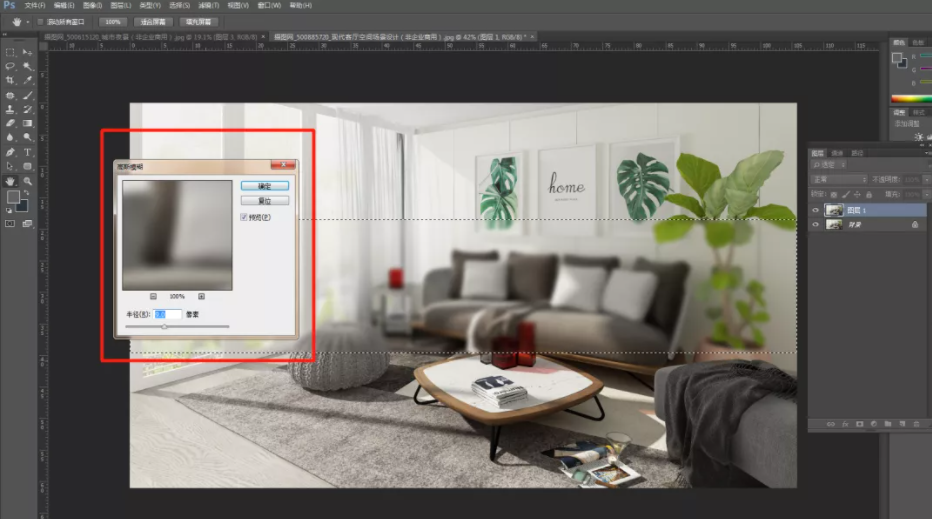Reset default foreground and background colors
The height and width of the screenshot is (519, 932).
(8, 210)
